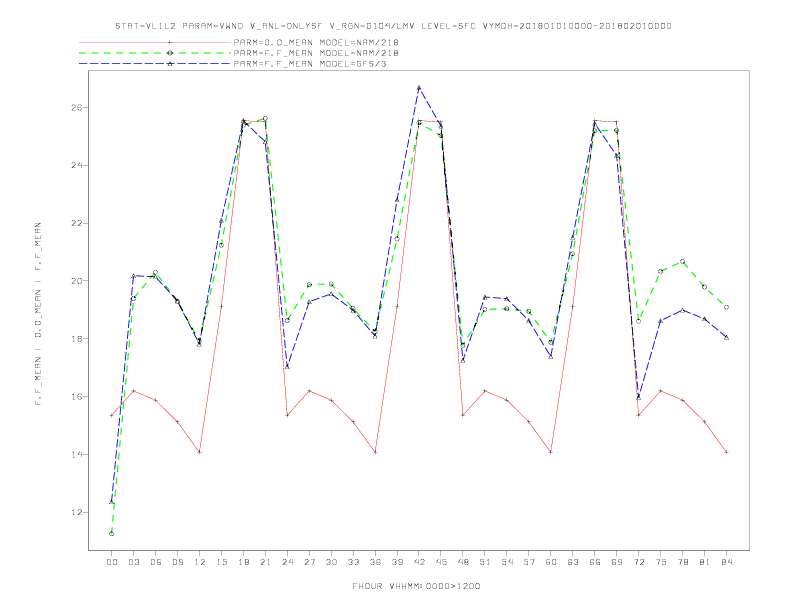Click x-axis tick label 42
This screenshot has width=792, height=612.
[x=419, y=562]
